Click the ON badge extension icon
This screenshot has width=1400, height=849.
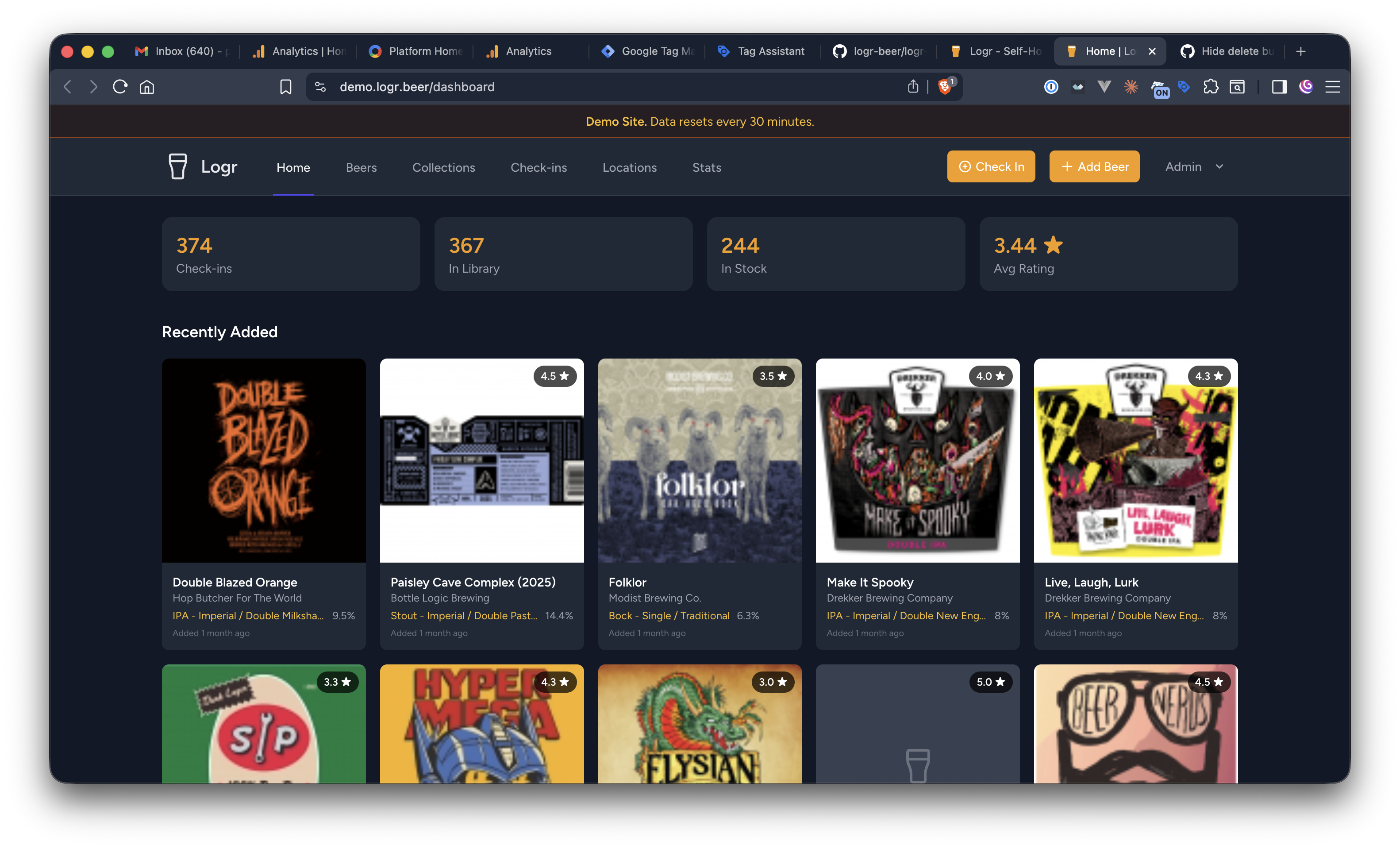coord(1159,89)
